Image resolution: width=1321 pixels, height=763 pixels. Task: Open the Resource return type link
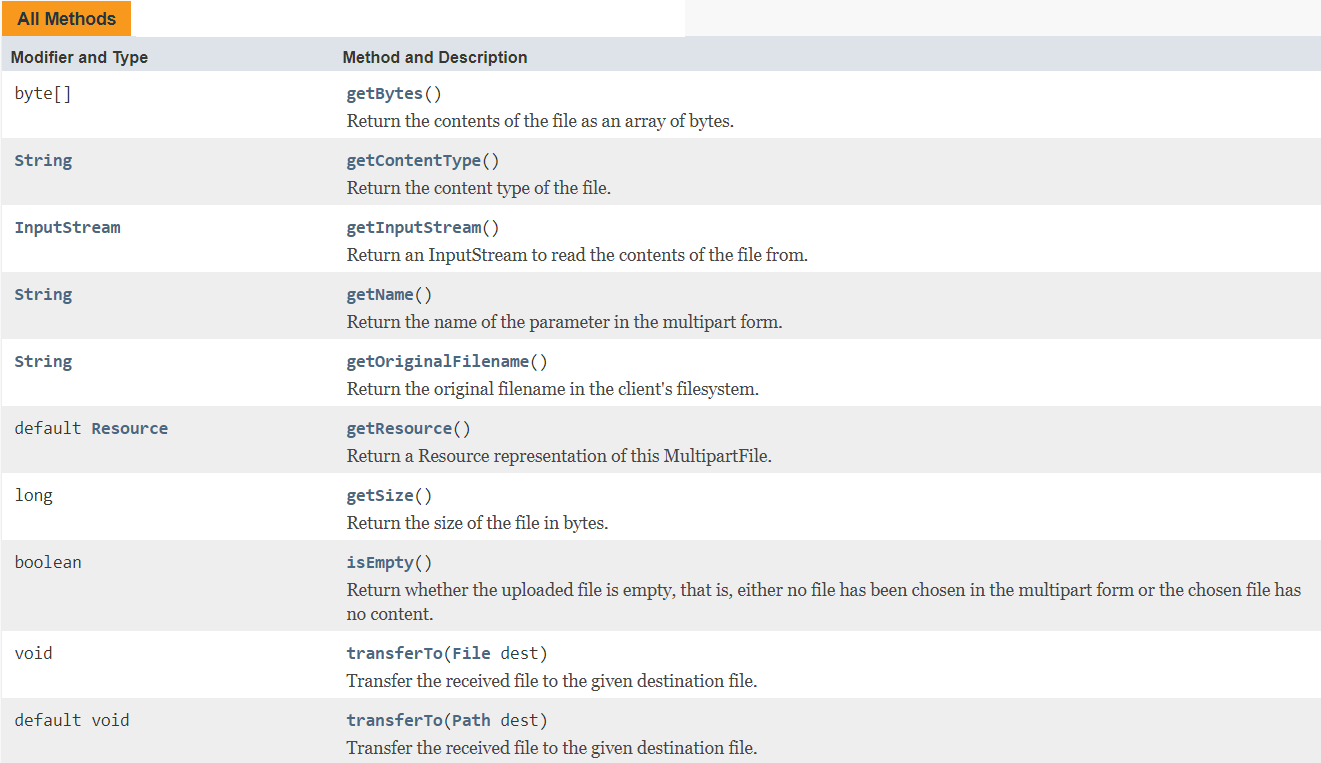pos(130,429)
